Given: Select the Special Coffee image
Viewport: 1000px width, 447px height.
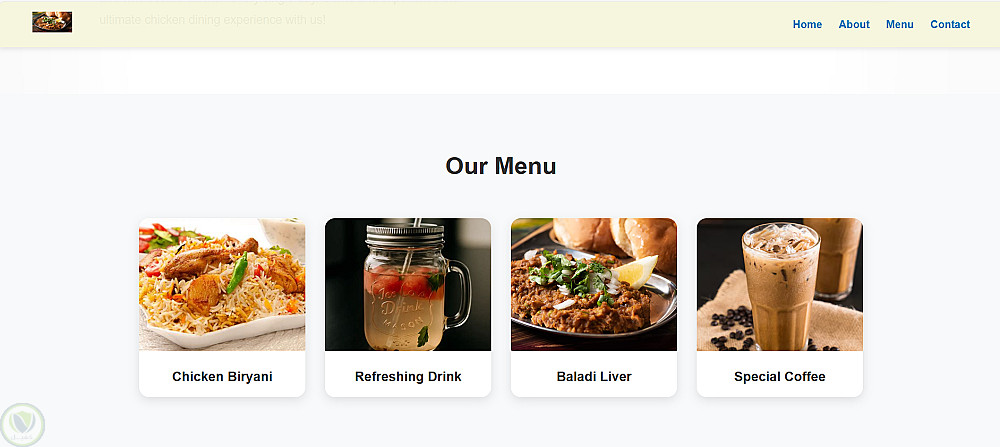Looking at the screenshot, I should 779,284.
